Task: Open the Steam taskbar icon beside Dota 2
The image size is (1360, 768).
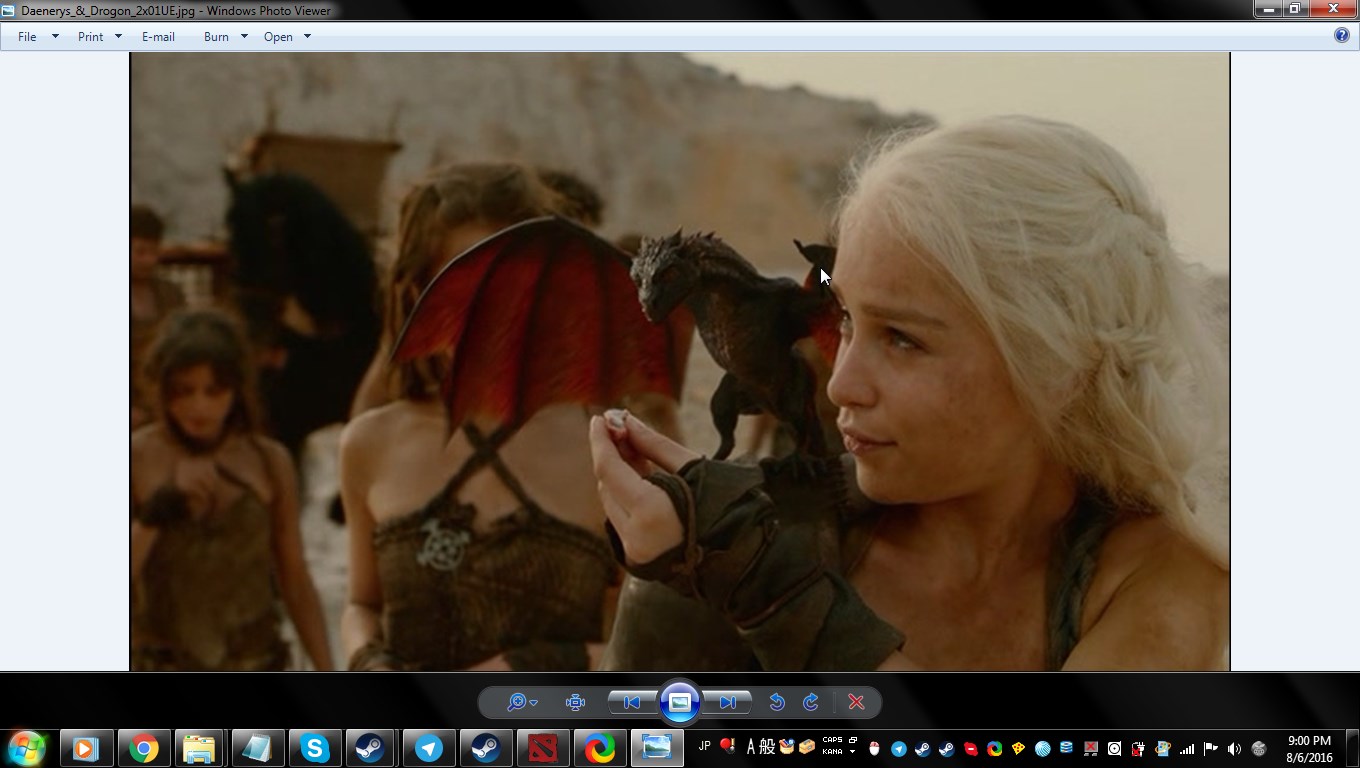Action: (485, 748)
